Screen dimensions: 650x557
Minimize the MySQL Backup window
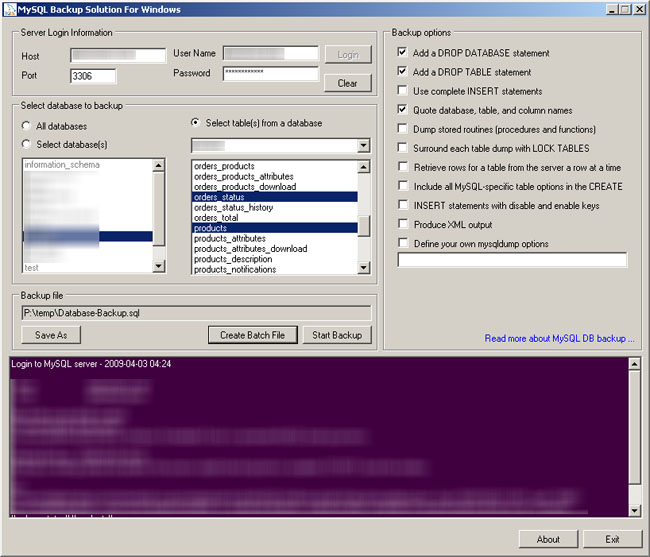612,9
